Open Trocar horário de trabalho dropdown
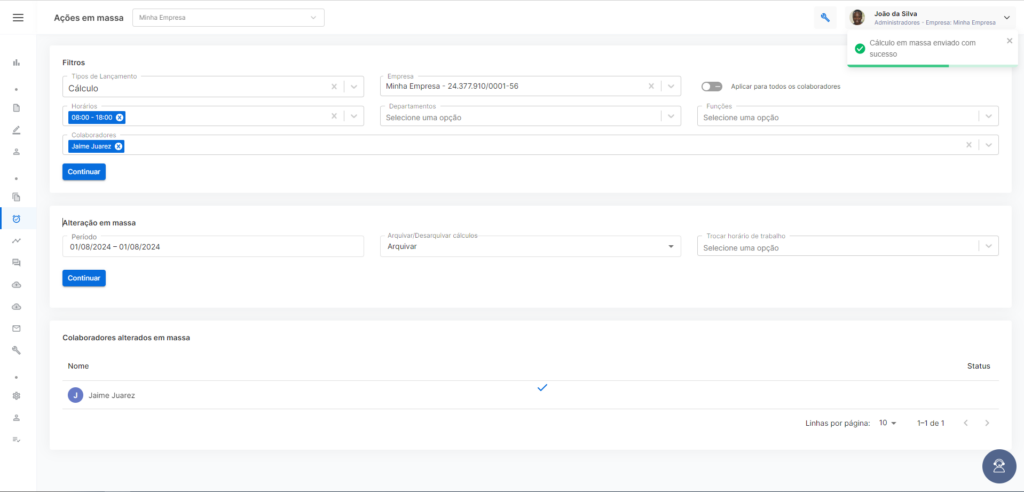1024x492 pixels. click(x=848, y=246)
